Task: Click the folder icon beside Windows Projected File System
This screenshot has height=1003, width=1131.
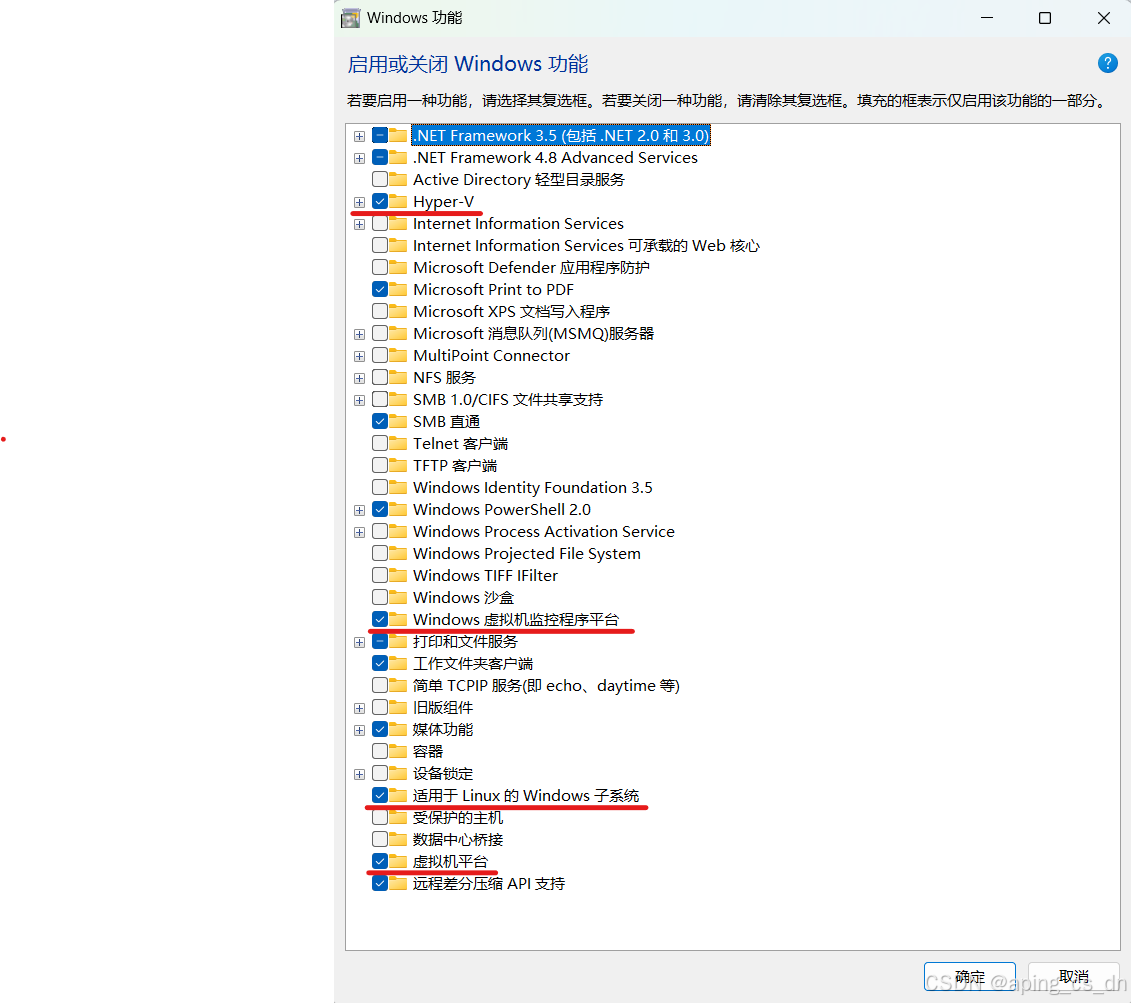Action: tap(398, 553)
